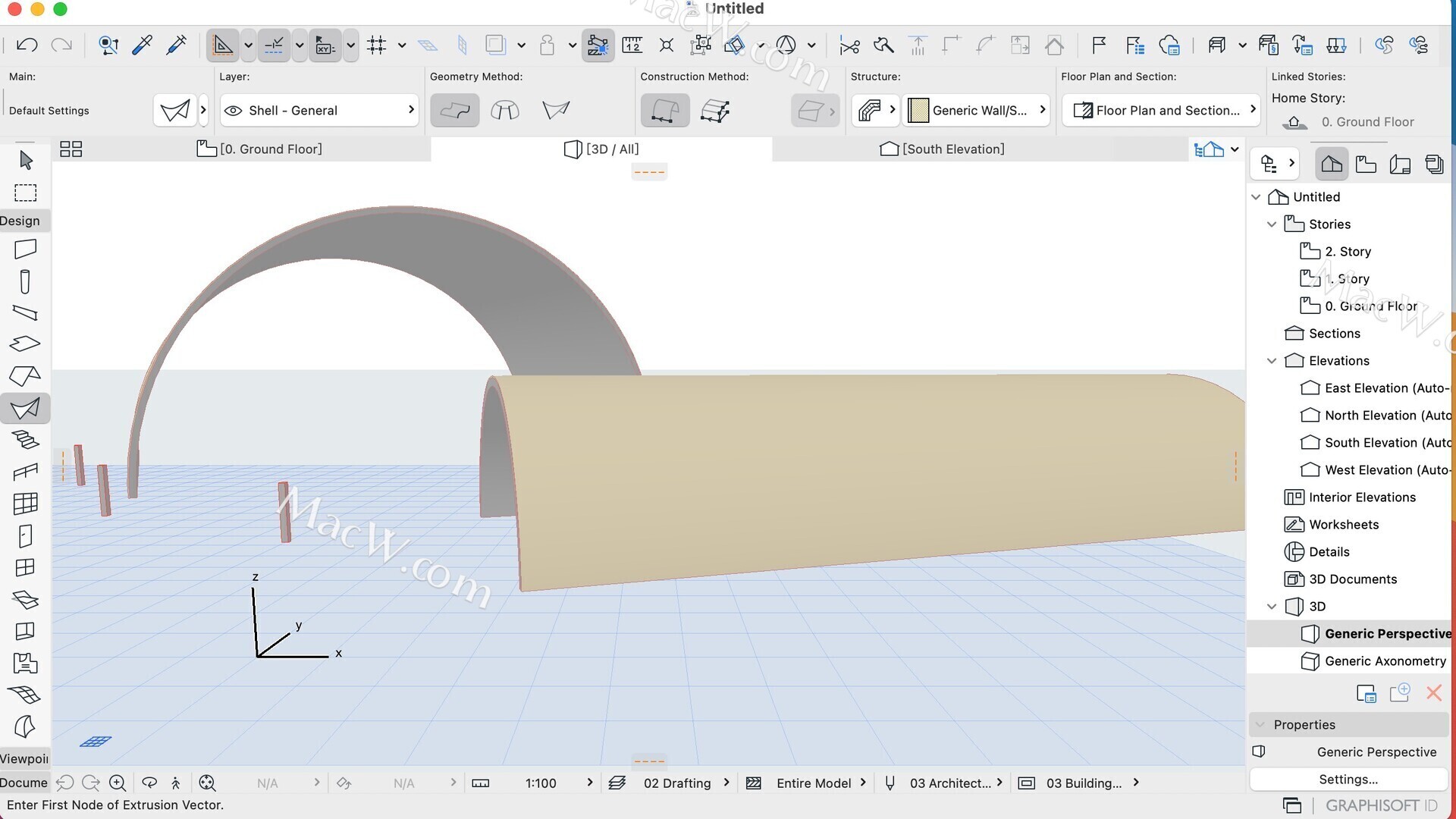Select the Curtain Wall tool
The image size is (1456, 819).
click(x=25, y=504)
